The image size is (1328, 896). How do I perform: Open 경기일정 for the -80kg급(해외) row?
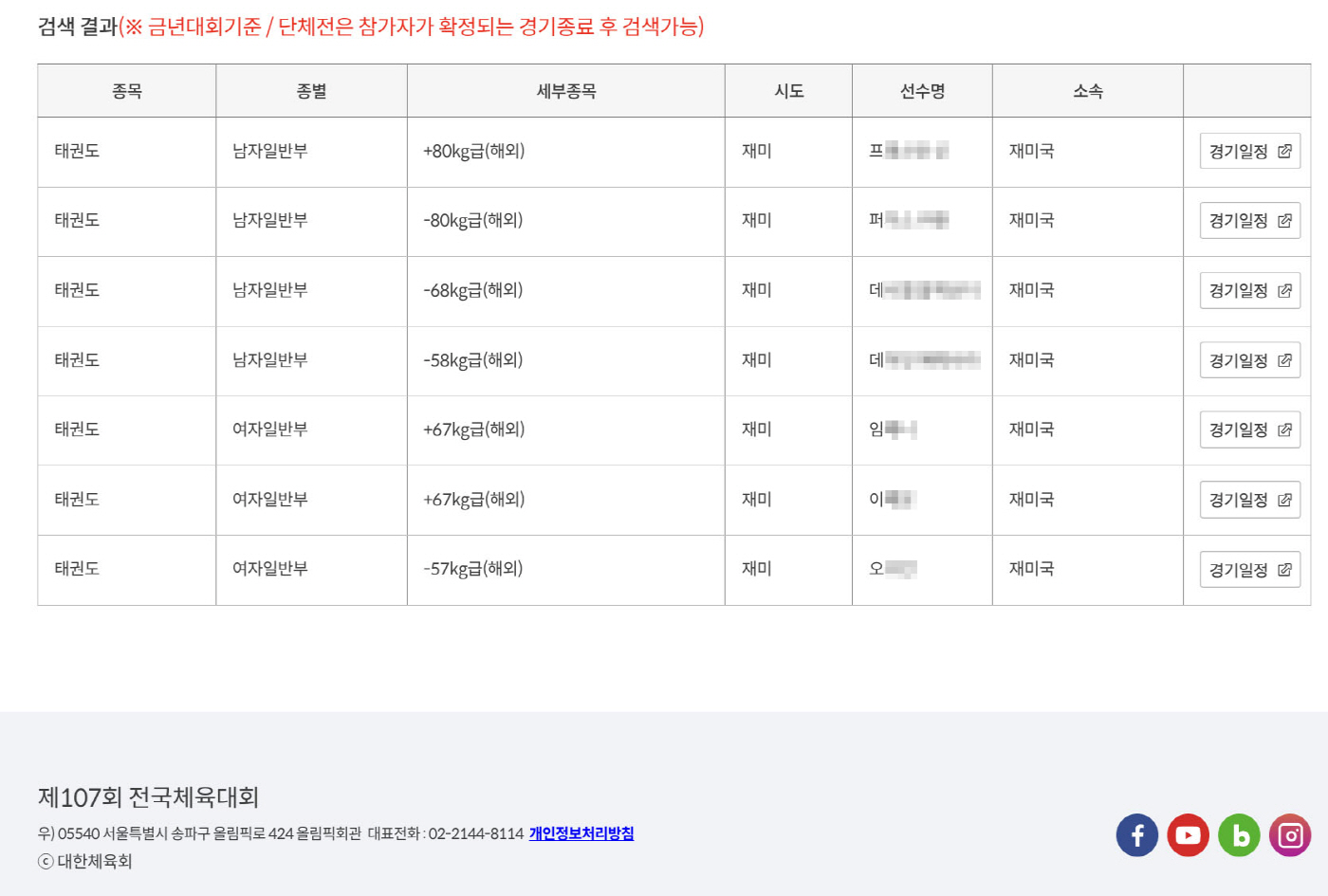point(1249,221)
